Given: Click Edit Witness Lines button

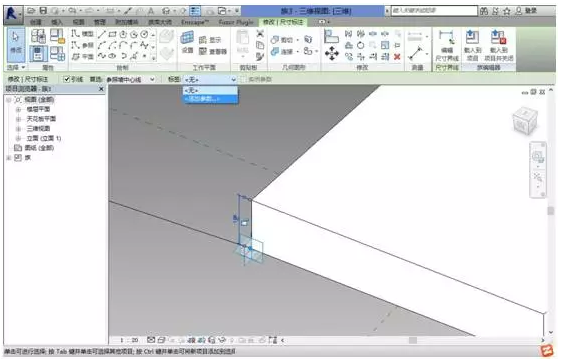Looking at the screenshot, I should [x=447, y=46].
